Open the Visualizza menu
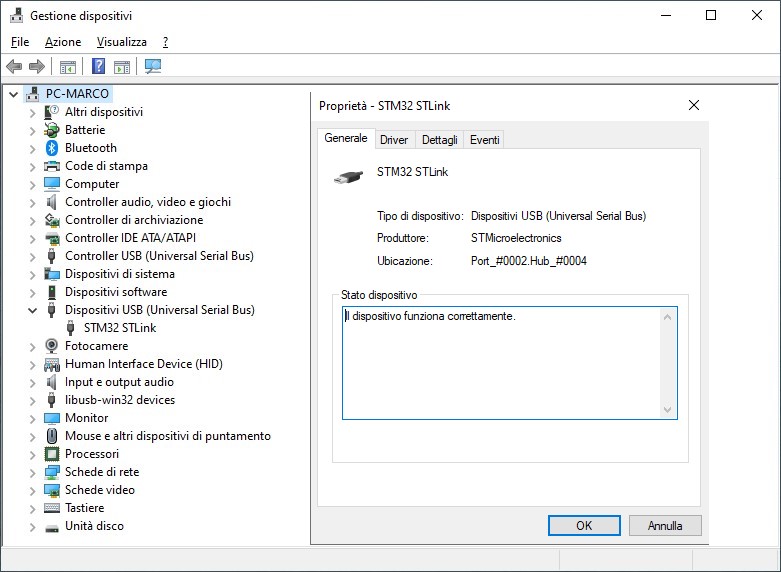Viewport: 781px width, 572px height. [122, 42]
